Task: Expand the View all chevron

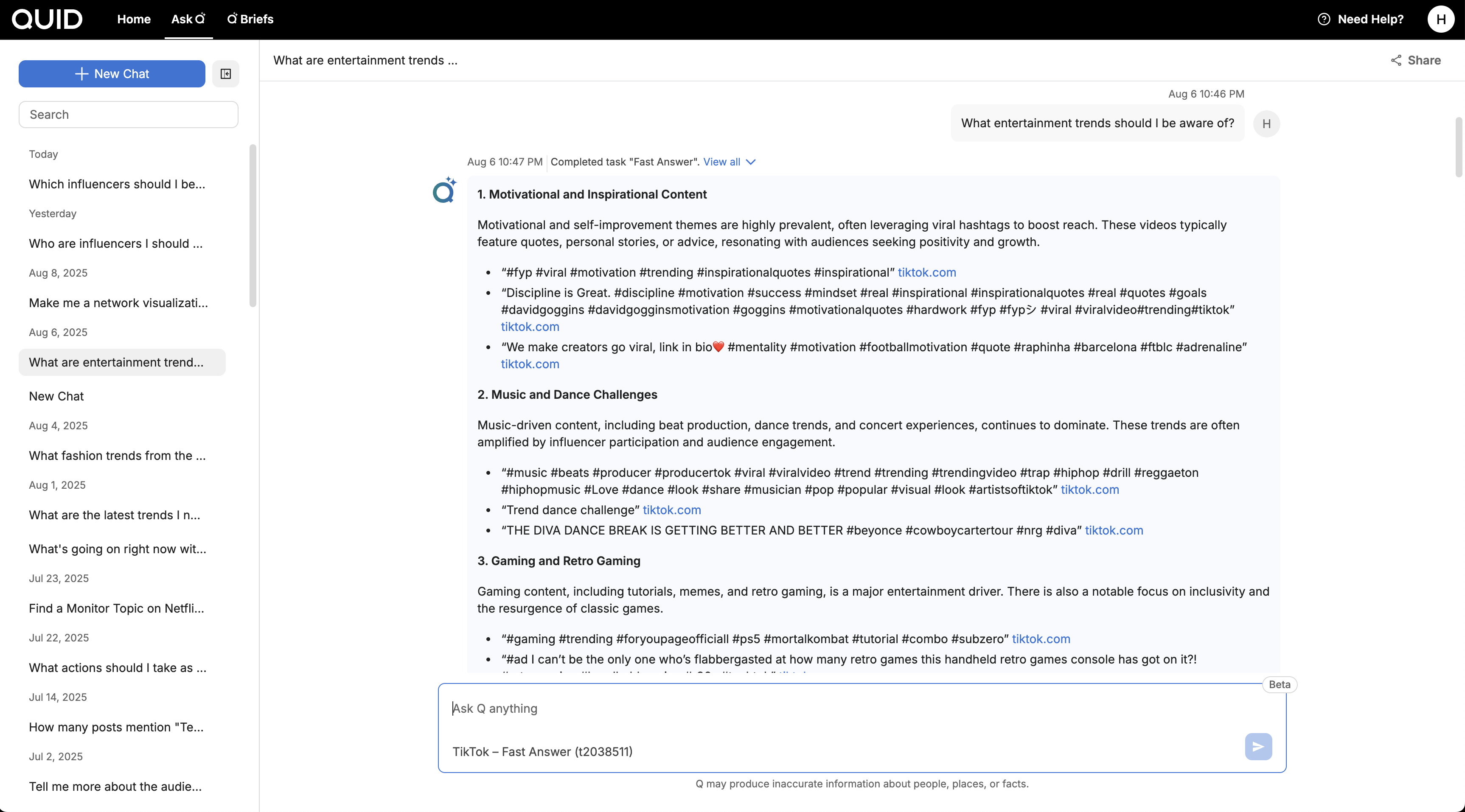Action: 751,162
